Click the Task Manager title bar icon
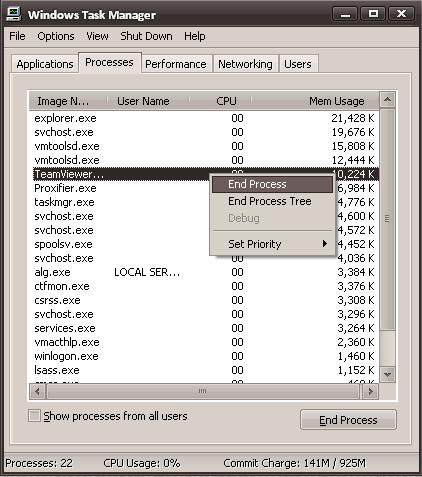The height and width of the screenshot is (477, 422). click(14, 14)
